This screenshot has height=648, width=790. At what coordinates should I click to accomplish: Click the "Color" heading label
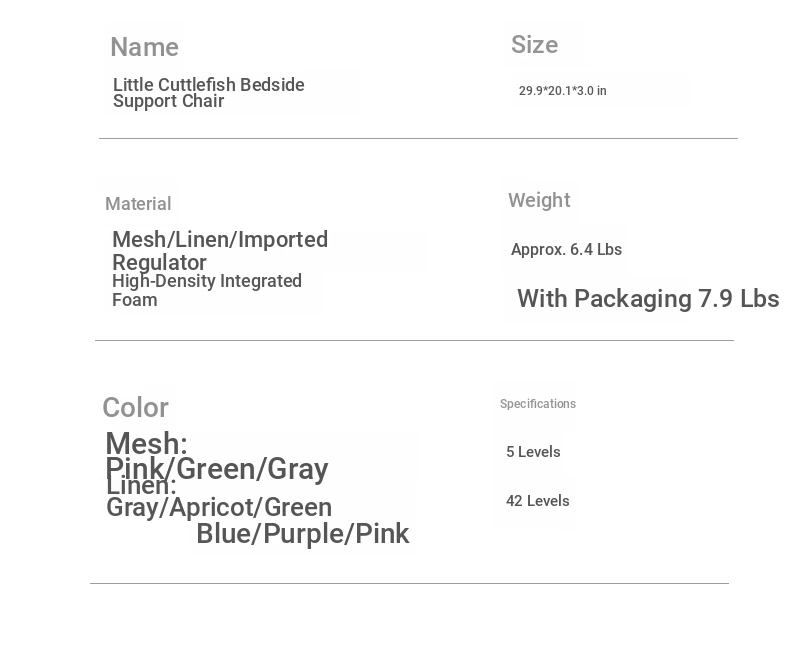pos(135,408)
